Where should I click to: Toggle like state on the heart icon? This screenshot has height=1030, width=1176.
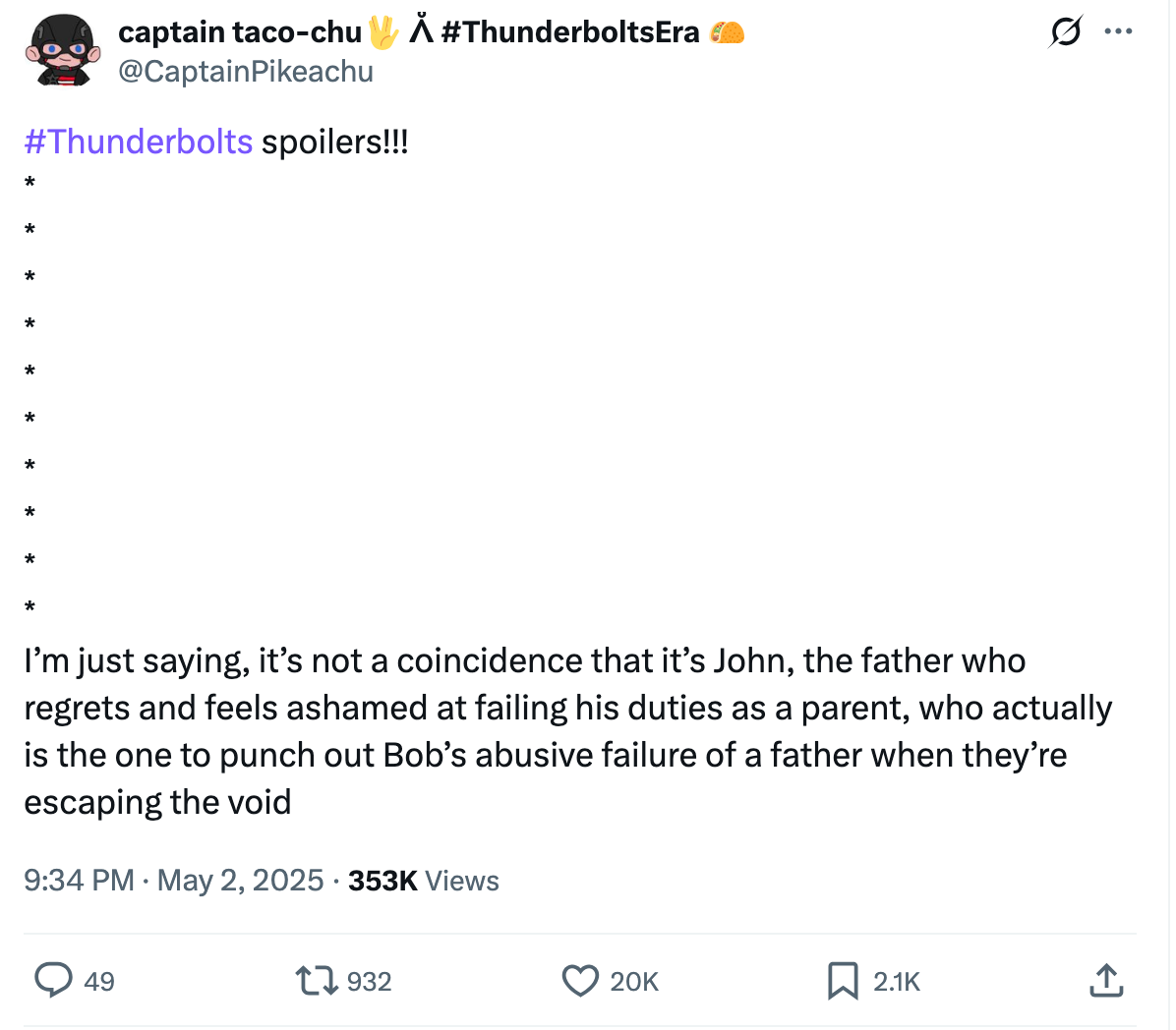pos(581,981)
